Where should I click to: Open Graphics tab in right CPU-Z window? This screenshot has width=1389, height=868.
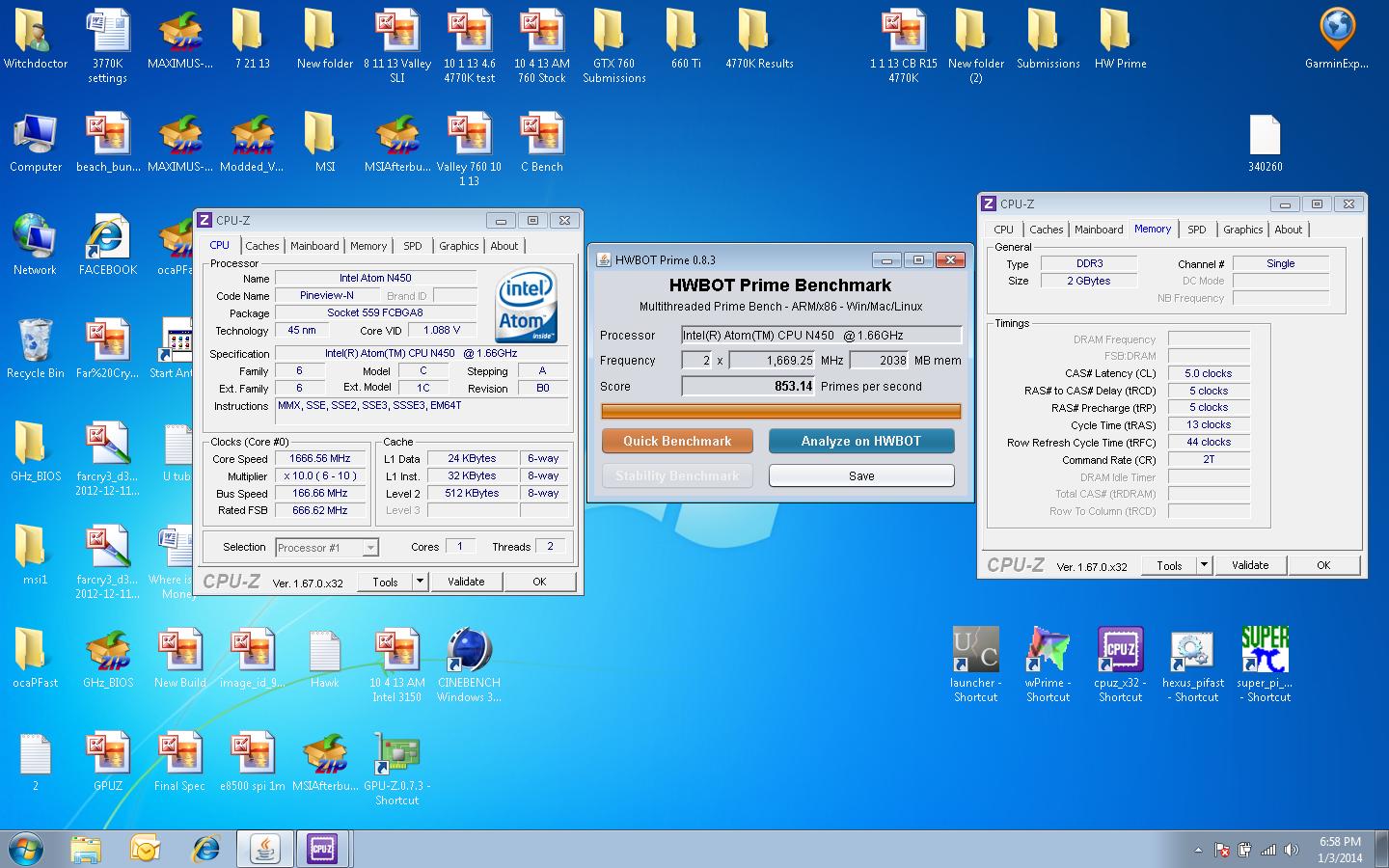pos(1242,230)
